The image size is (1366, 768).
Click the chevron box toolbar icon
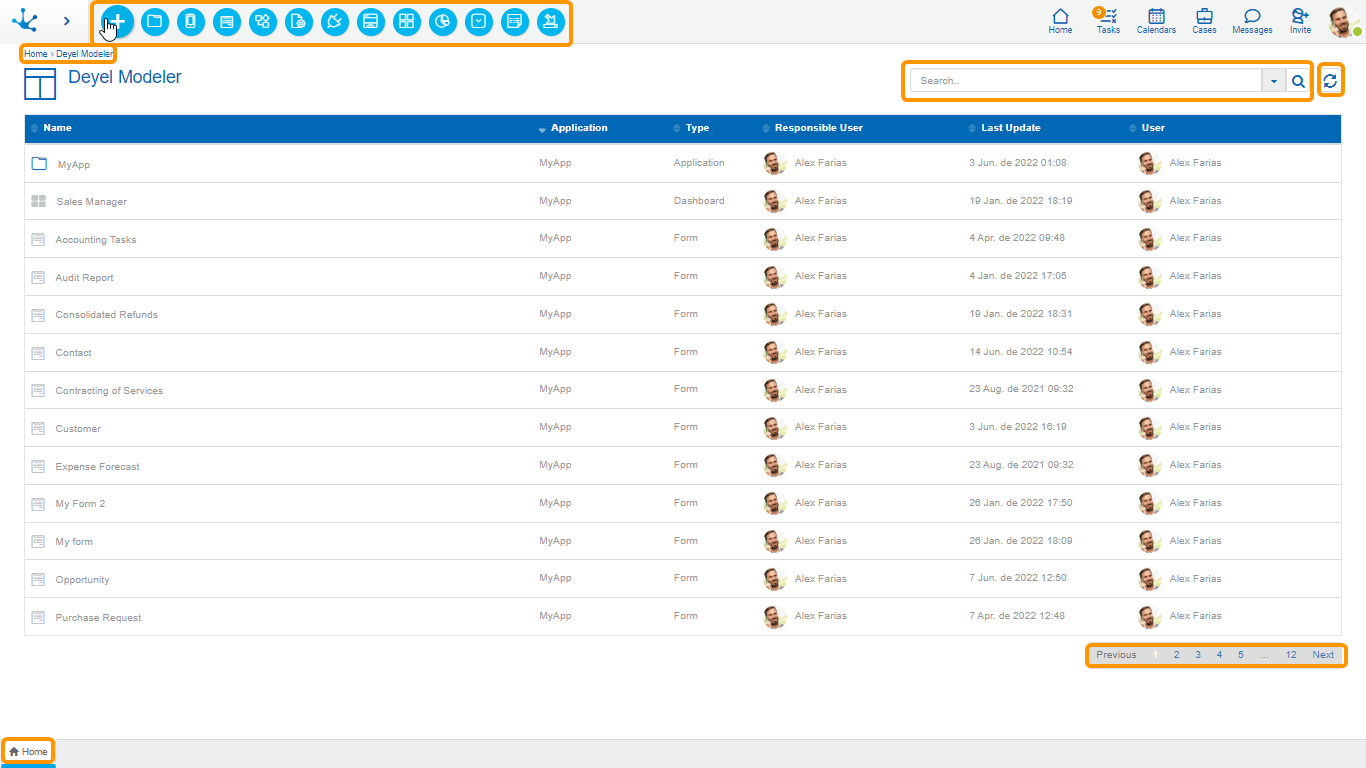[x=479, y=21]
